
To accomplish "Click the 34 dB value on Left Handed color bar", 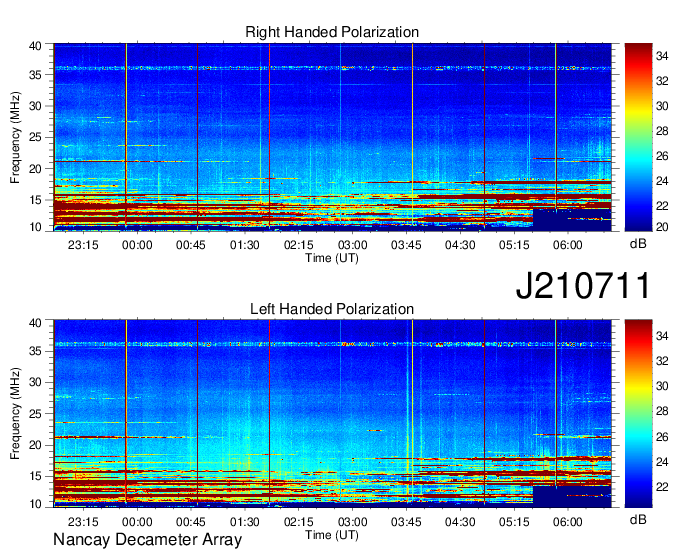I will pos(662,336).
